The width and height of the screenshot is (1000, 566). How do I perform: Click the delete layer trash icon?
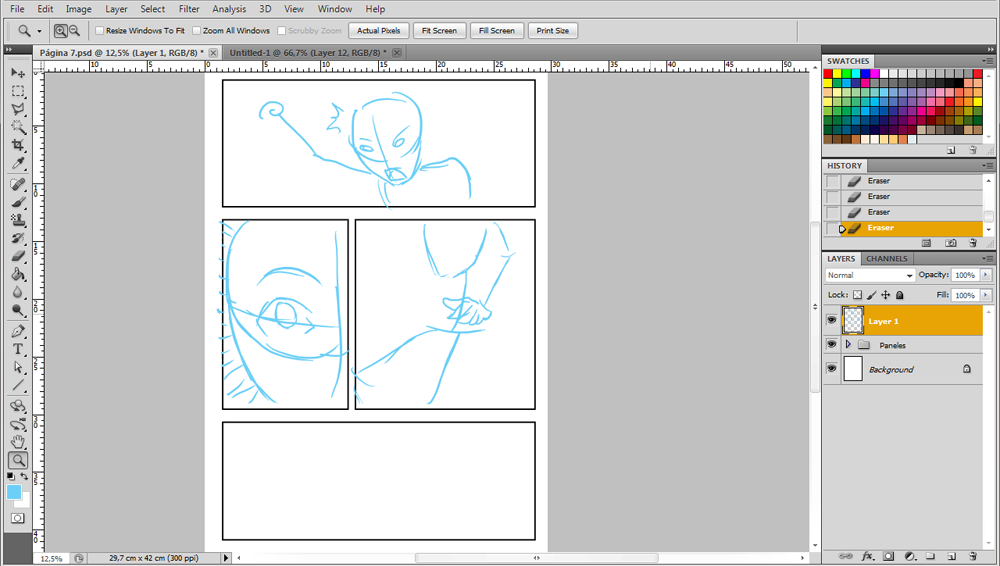click(x=971, y=555)
